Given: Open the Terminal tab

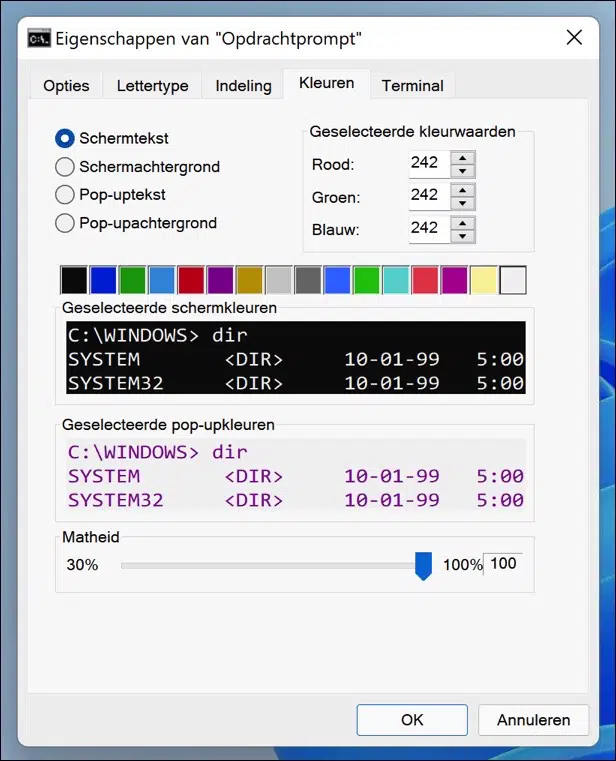Looking at the screenshot, I should pyautogui.click(x=413, y=86).
